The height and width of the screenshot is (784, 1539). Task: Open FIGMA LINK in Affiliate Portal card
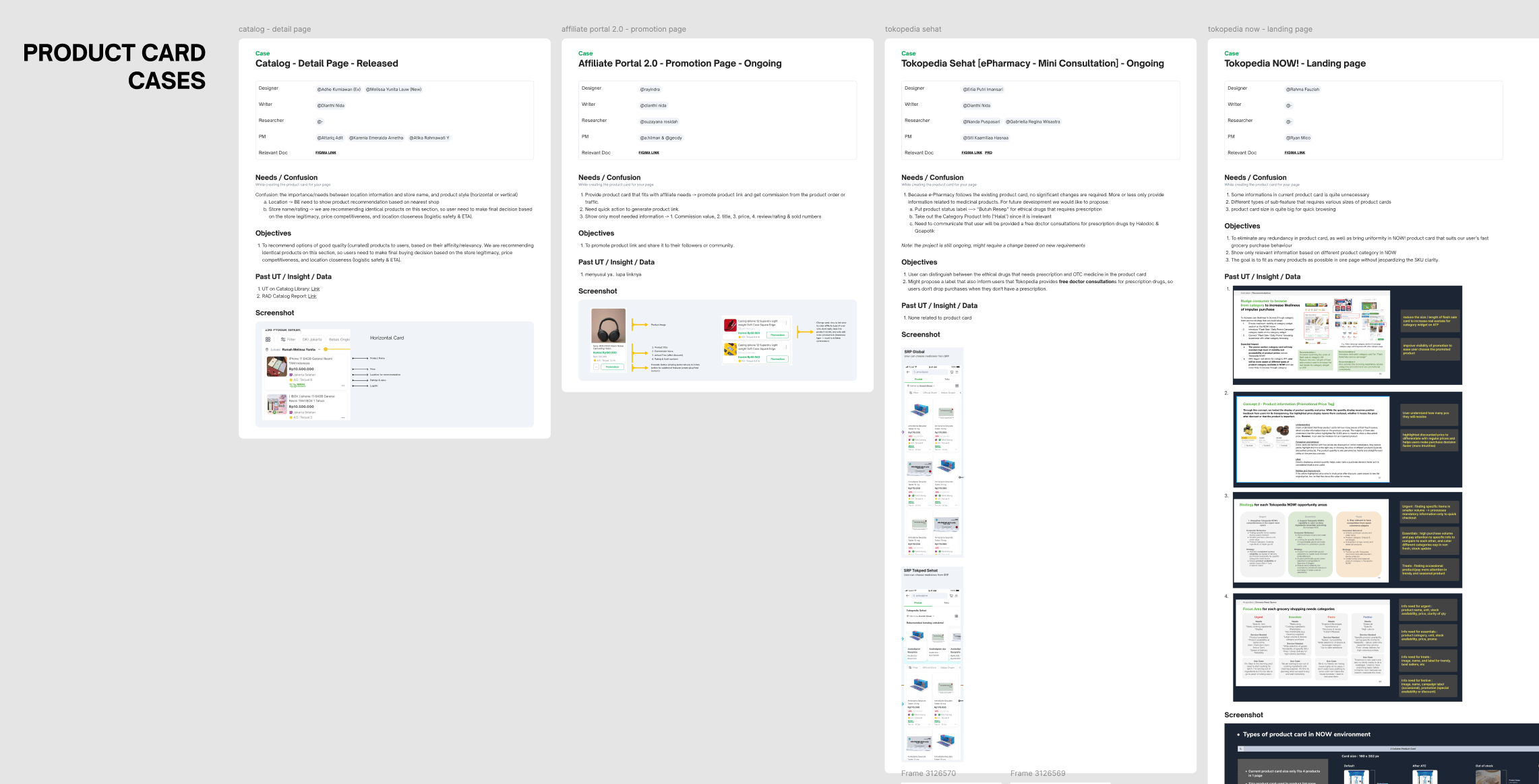(649, 153)
